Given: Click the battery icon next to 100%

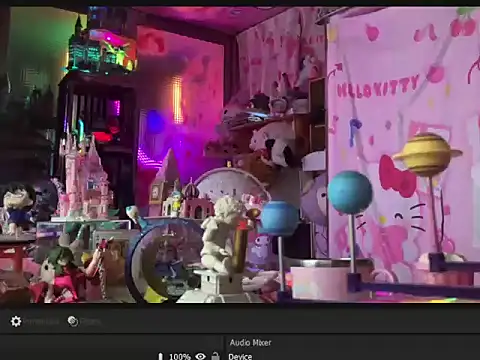Looking at the screenshot, I should coord(161,357).
